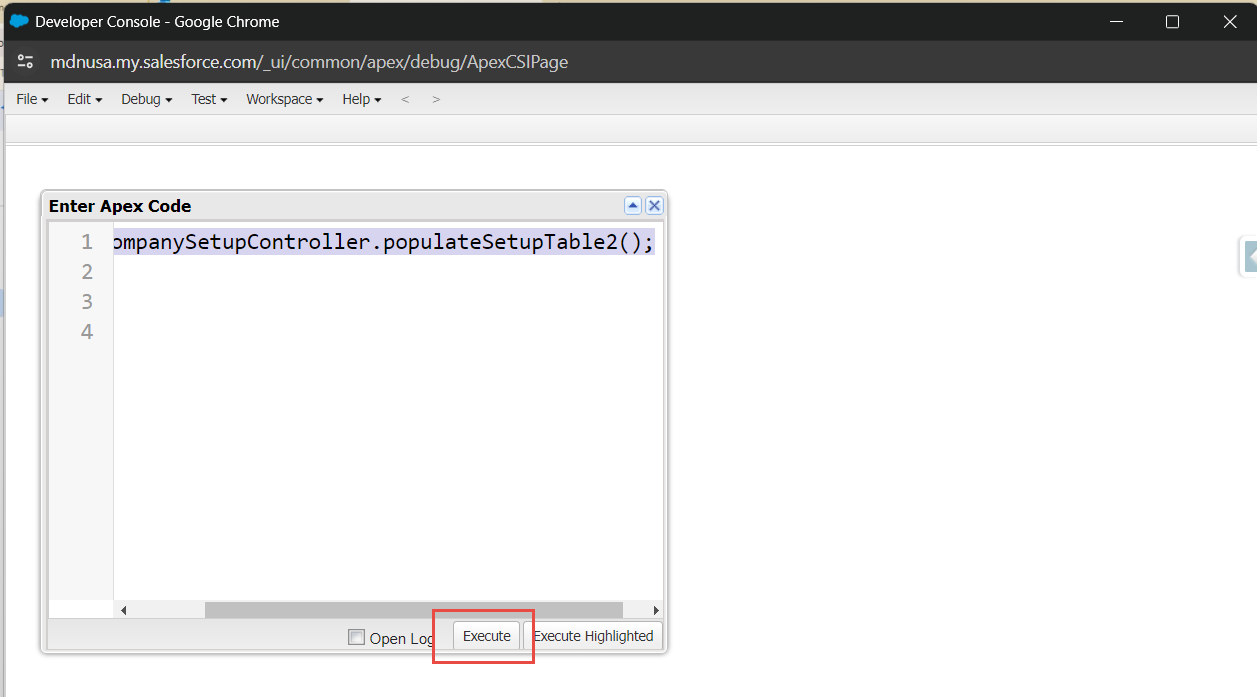This screenshot has width=1257, height=697.
Task: Click the Enter Apex Code dialog title
Action: [120, 206]
